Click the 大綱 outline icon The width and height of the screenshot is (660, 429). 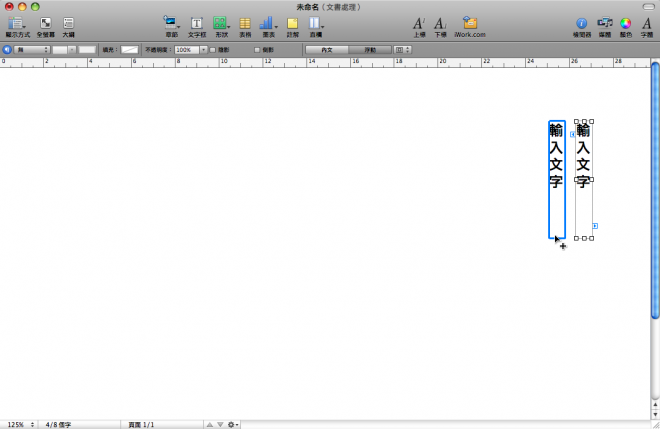click(68, 23)
